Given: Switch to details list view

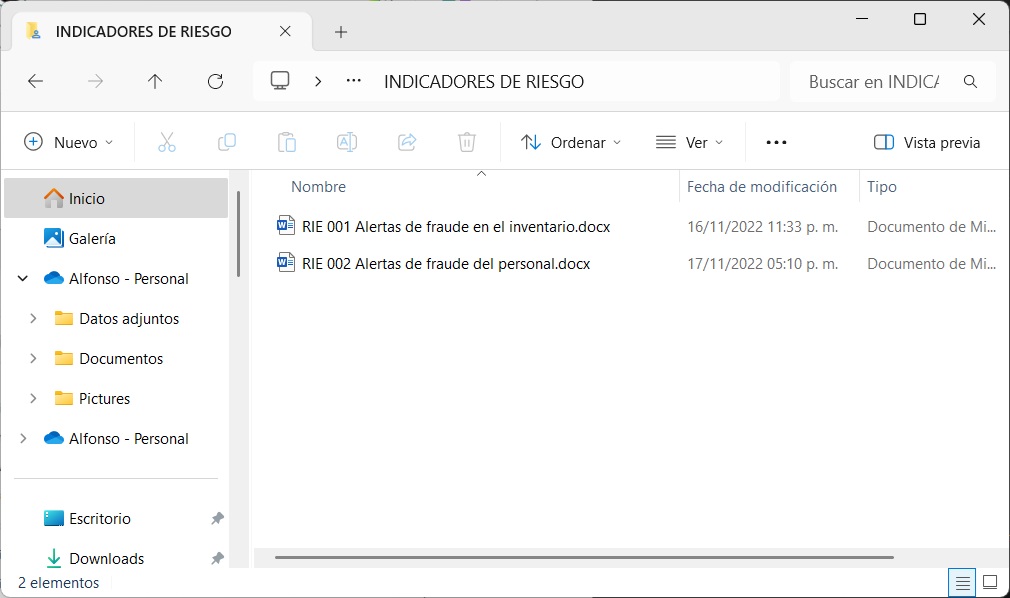Looking at the screenshot, I should tap(962, 582).
